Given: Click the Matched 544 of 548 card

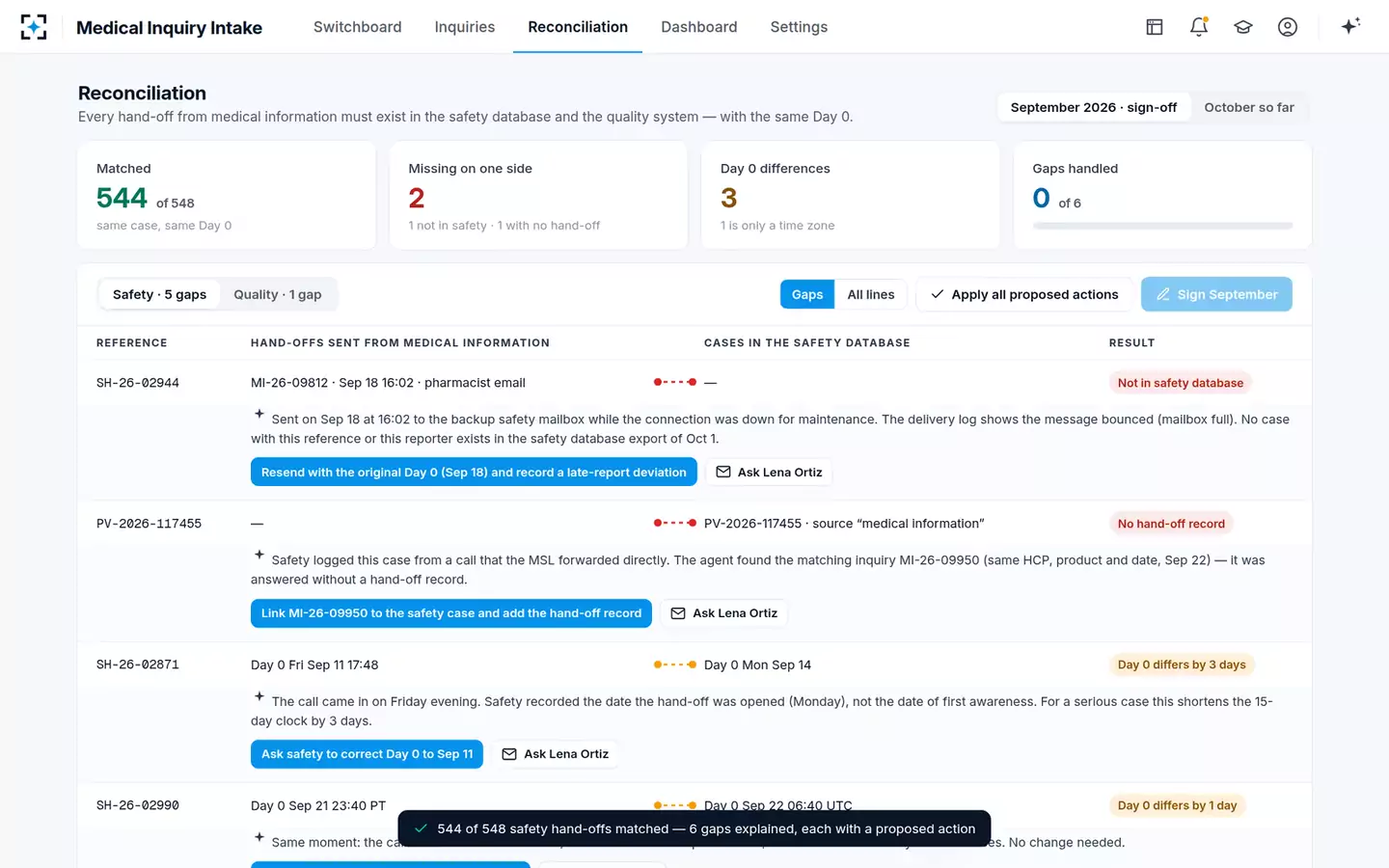Looking at the screenshot, I should (227, 195).
